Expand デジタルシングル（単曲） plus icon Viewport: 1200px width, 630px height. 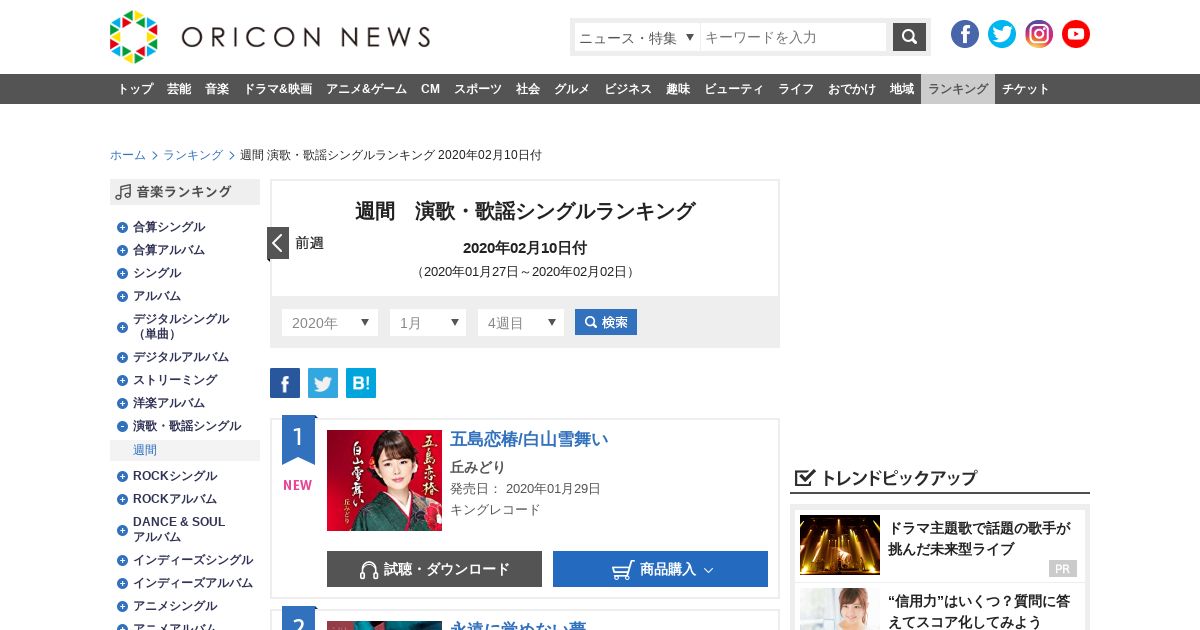click(122, 327)
